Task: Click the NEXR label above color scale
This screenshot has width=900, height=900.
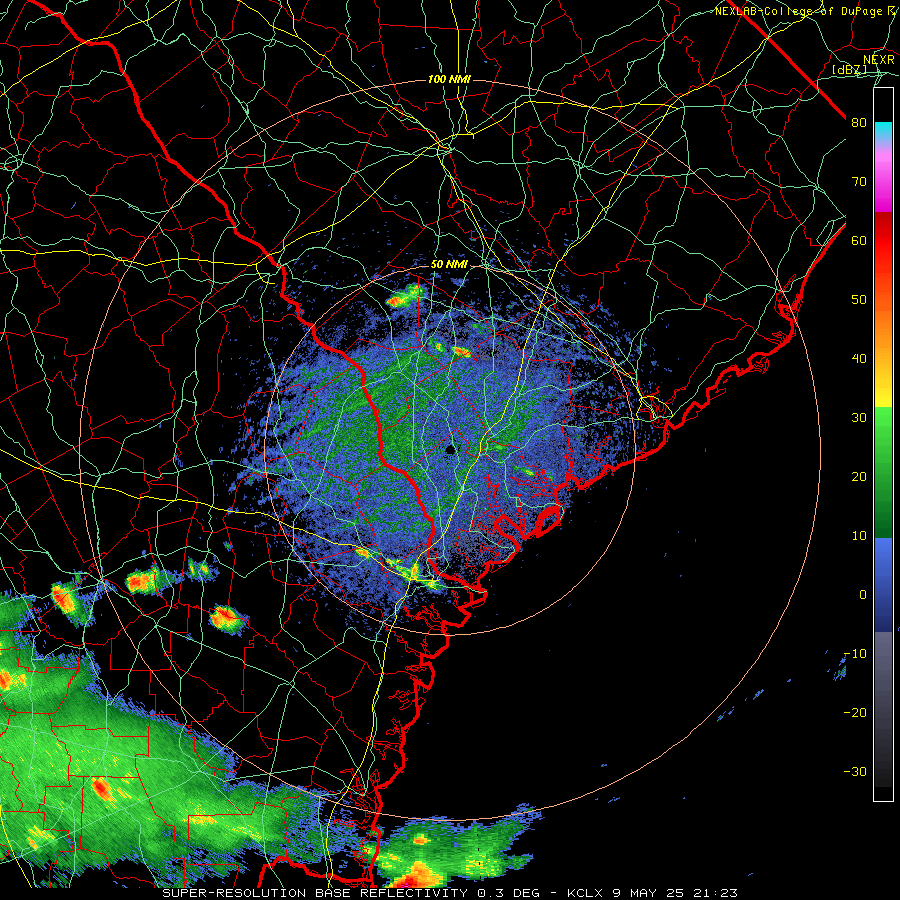Action: [x=879, y=60]
